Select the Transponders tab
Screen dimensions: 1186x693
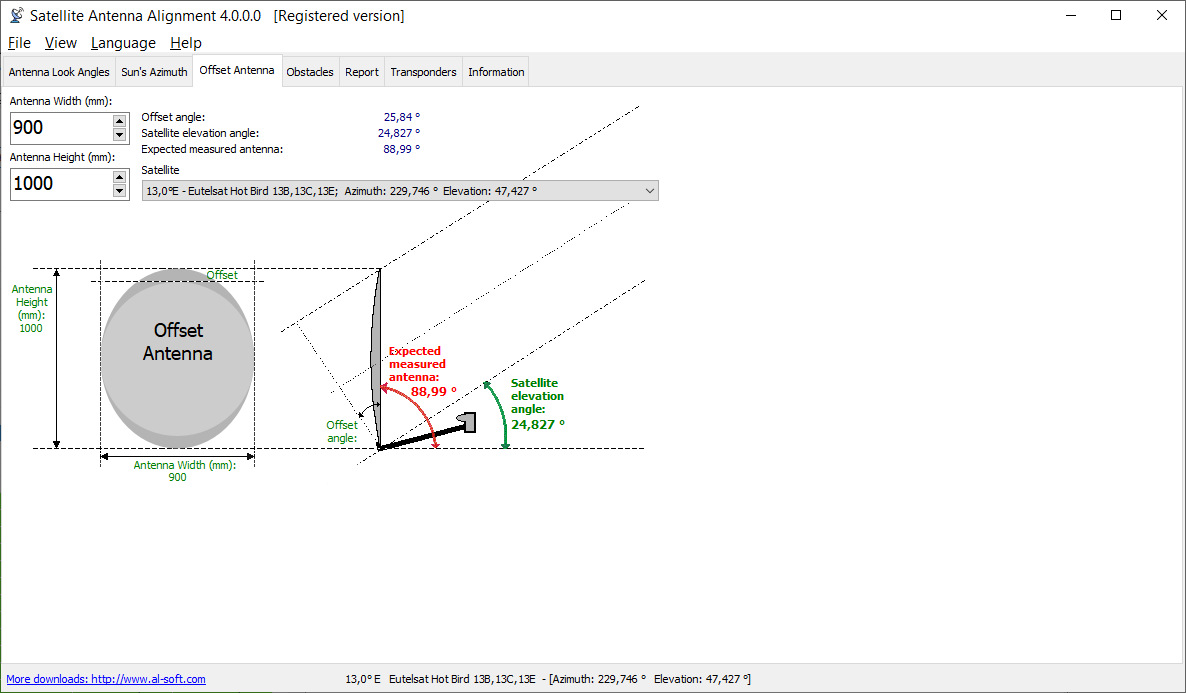[x=423, y=72]
